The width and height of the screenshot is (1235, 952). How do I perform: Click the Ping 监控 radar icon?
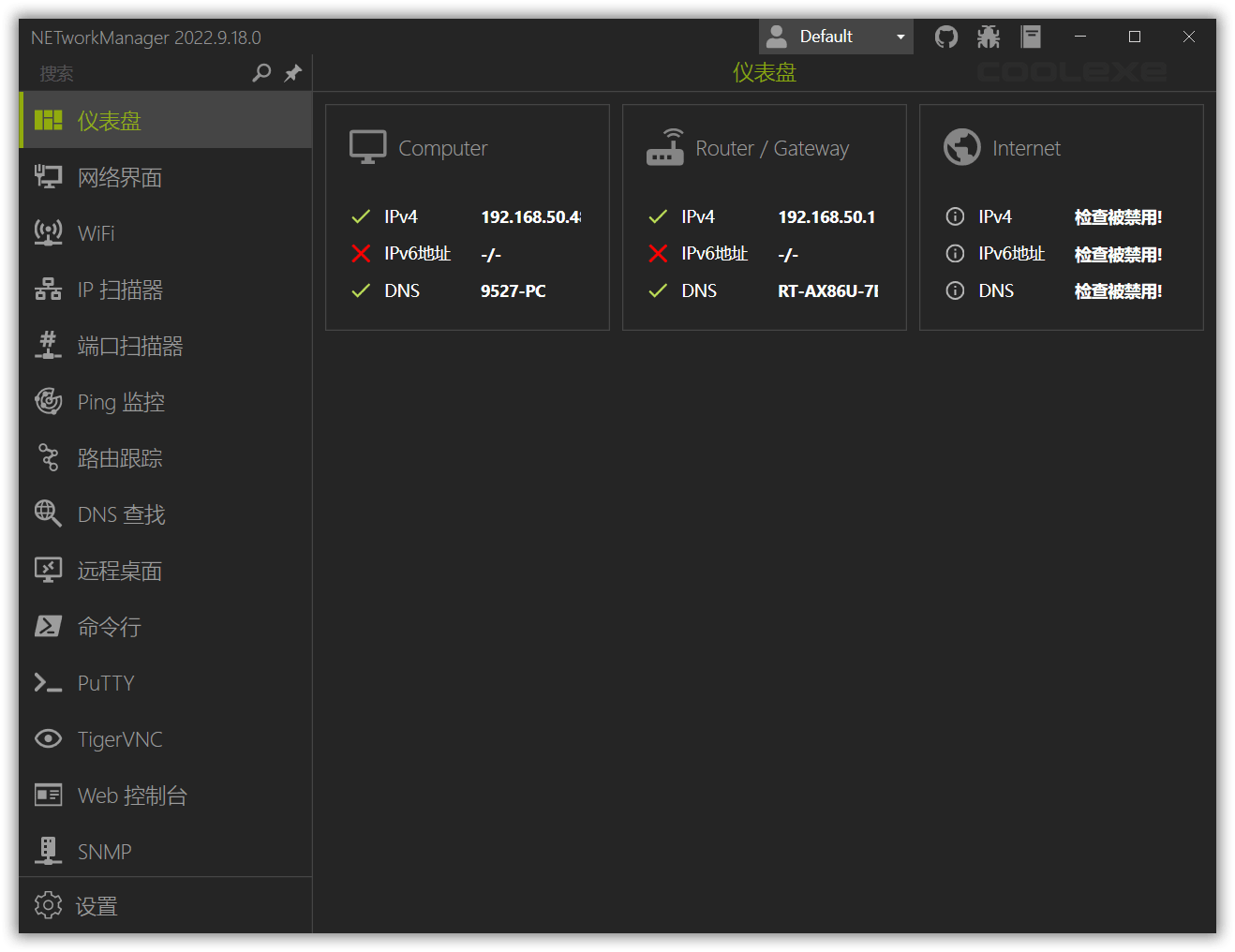pyautogui.click(x=48, y=401)
